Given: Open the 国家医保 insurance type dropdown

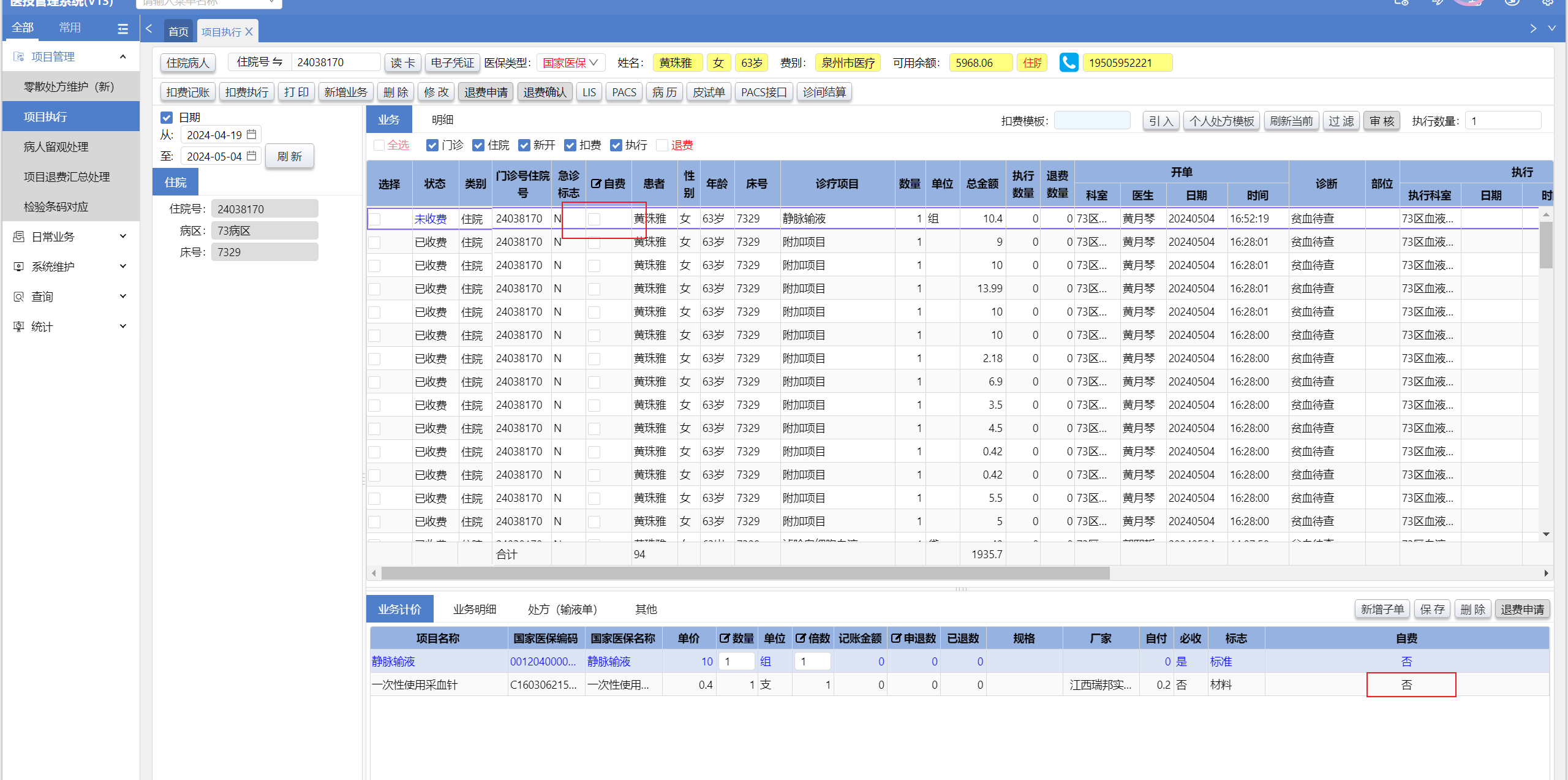Looking at the screenshot, I should [x=570, y=62].
